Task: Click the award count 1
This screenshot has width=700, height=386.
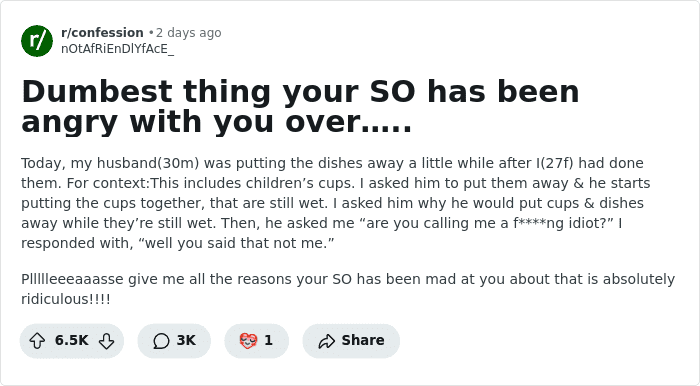Action: [268, 340]
